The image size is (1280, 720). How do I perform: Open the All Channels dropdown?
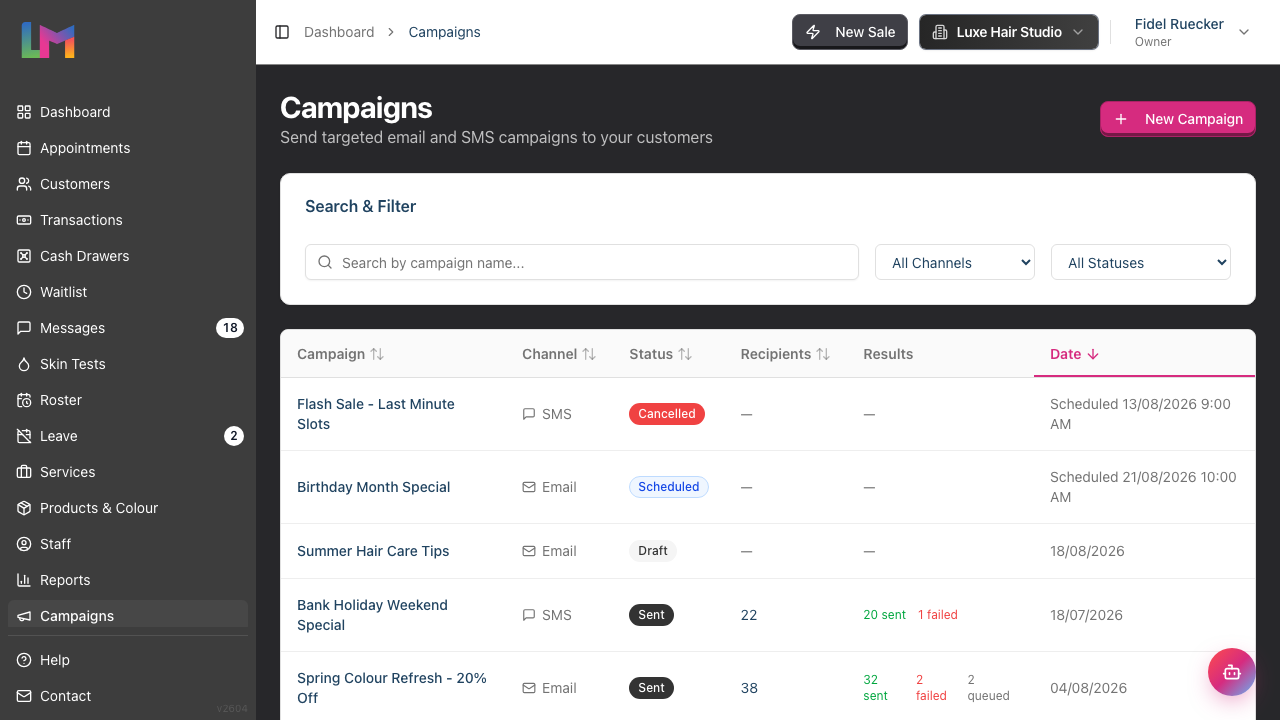(x=955, y=262)
